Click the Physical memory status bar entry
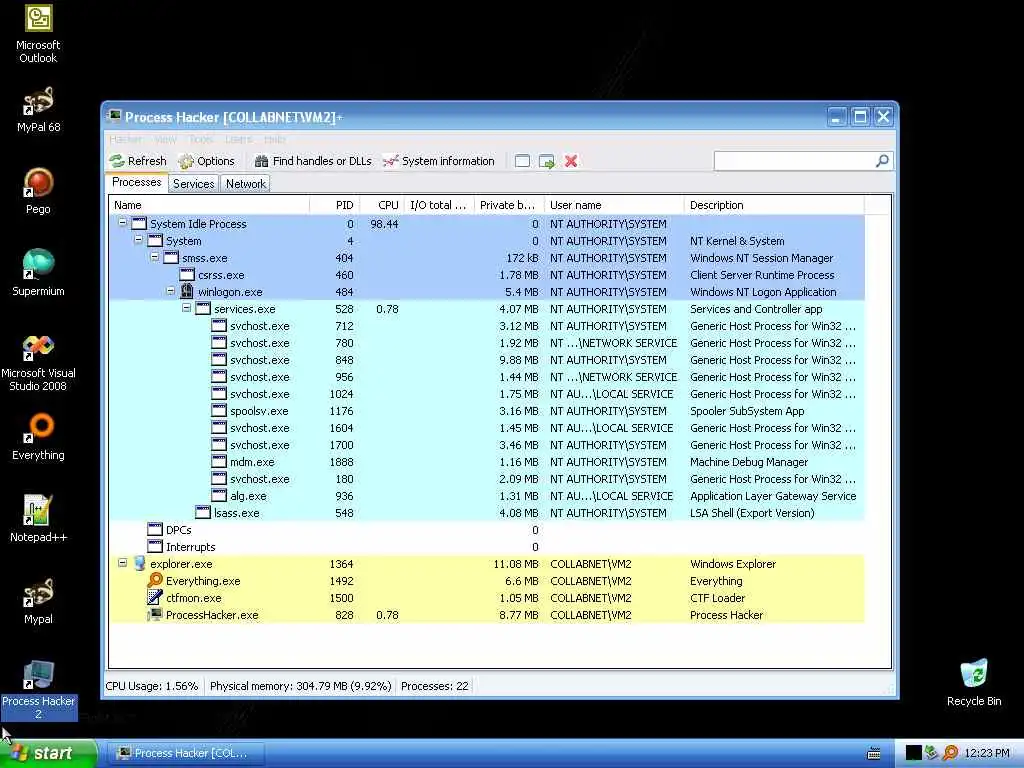 click(x=300, y=686)
